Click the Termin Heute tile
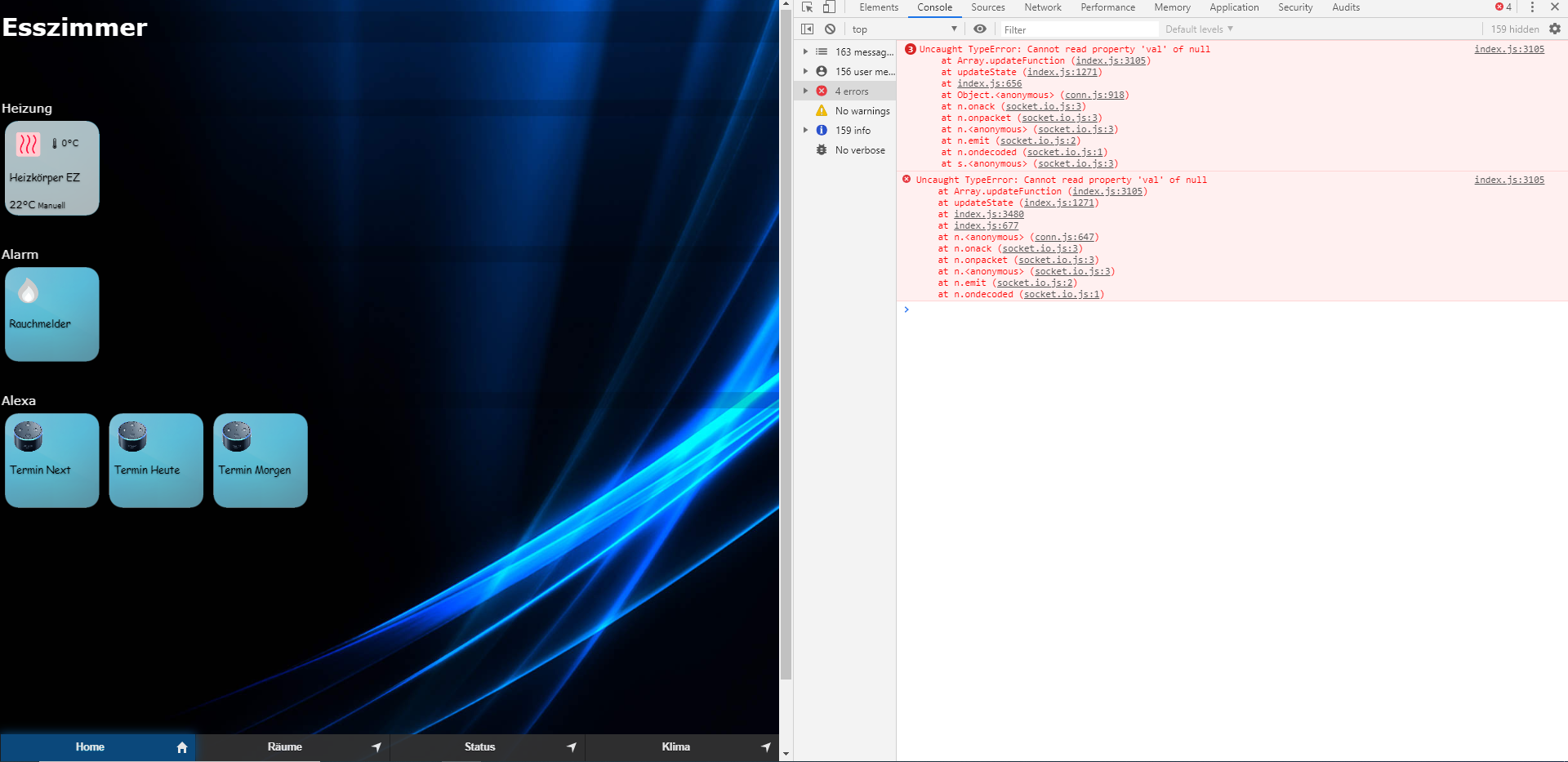This screenshot has width=1568, height=762. [156, 461]
